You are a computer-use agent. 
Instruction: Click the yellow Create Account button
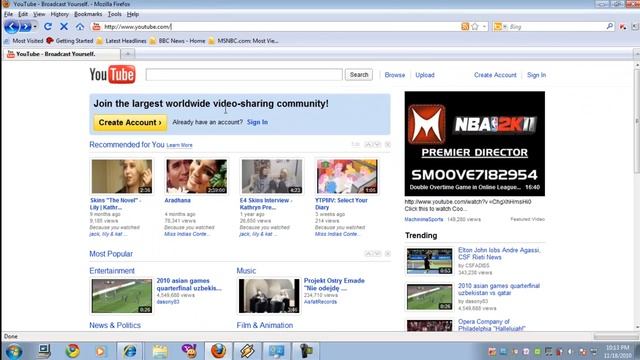[130, 122]
